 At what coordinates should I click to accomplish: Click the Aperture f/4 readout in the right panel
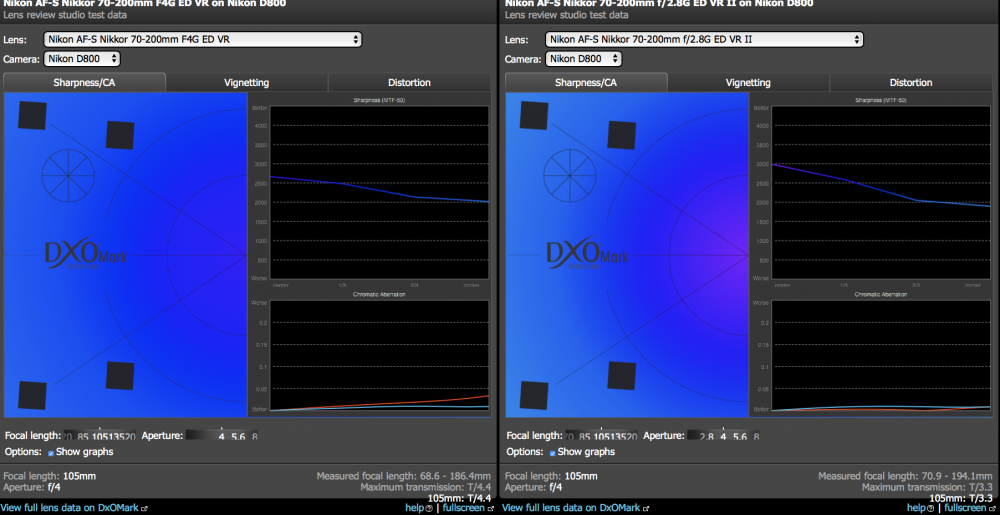point(534,487)
